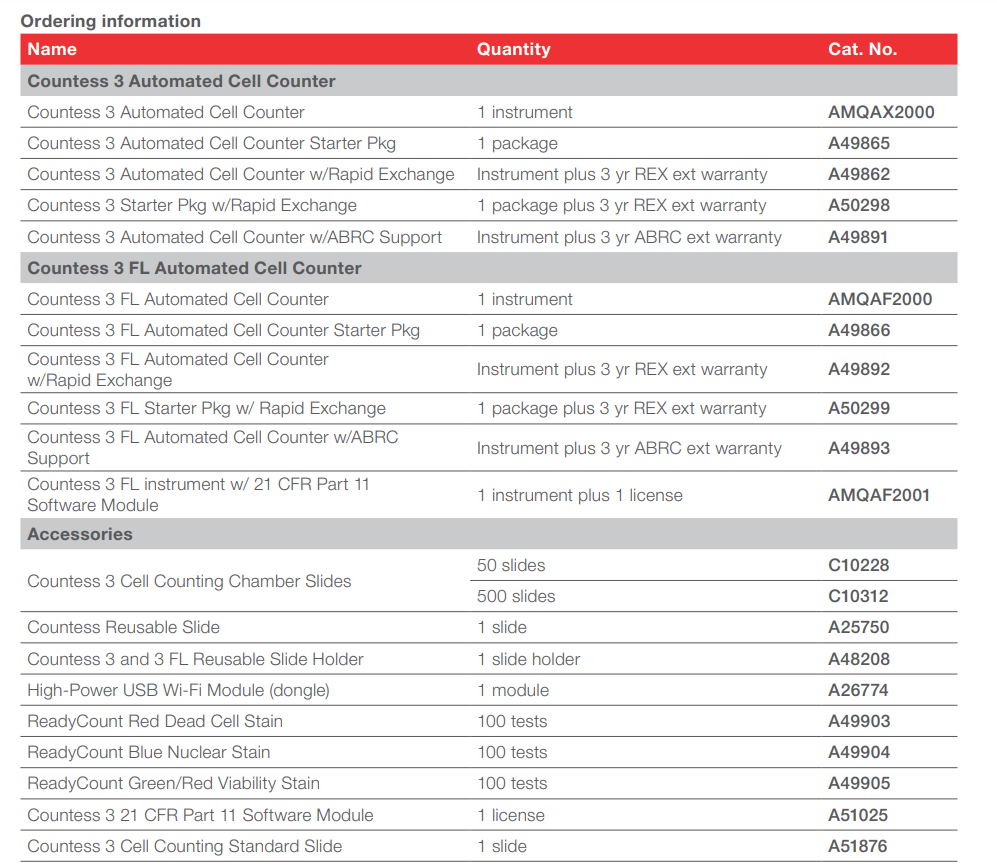Click the "Quantity" column header
This screenshot has width=997, height=866.
pos(514,49)
